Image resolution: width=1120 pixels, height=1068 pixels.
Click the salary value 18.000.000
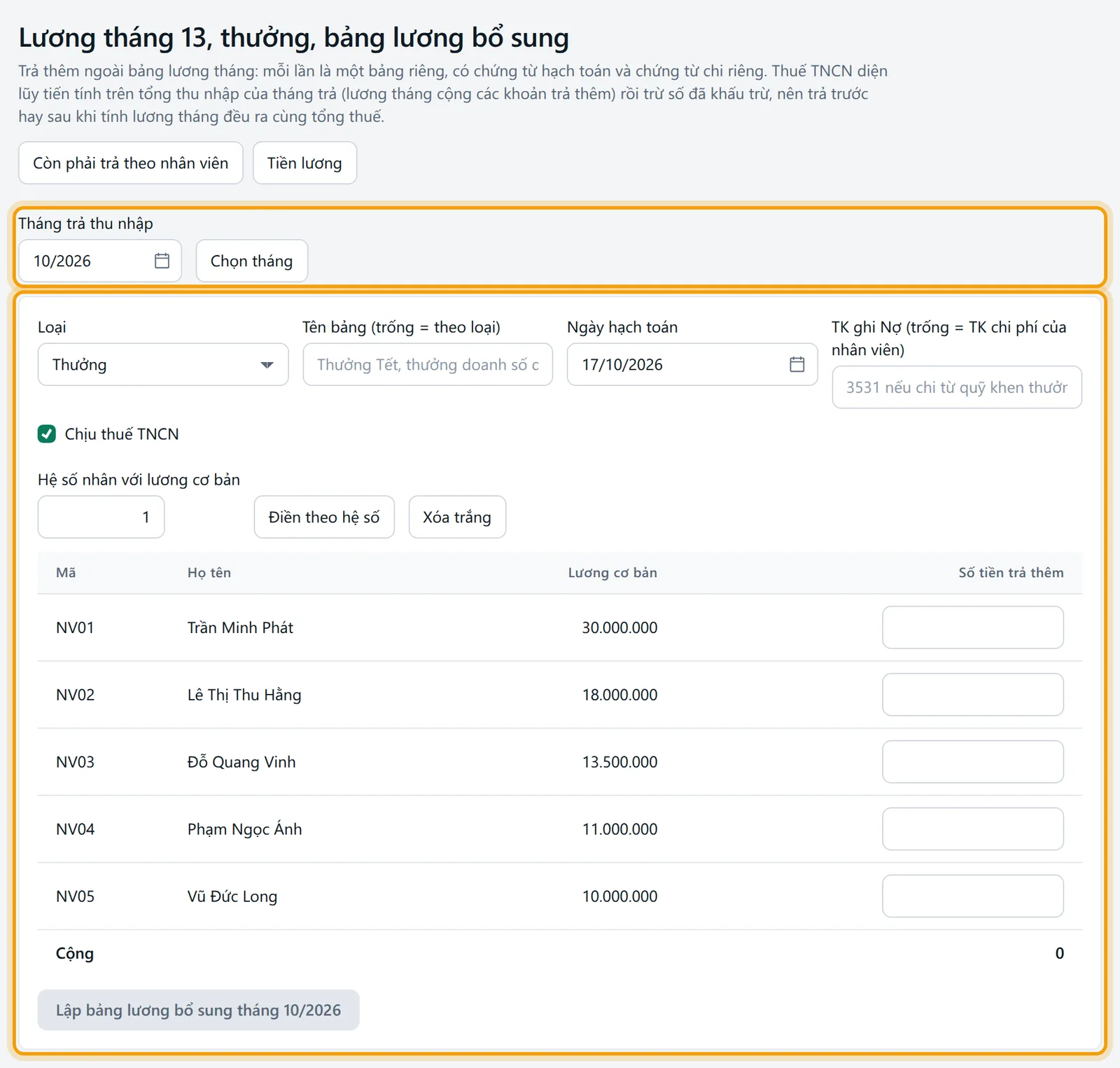619,695
